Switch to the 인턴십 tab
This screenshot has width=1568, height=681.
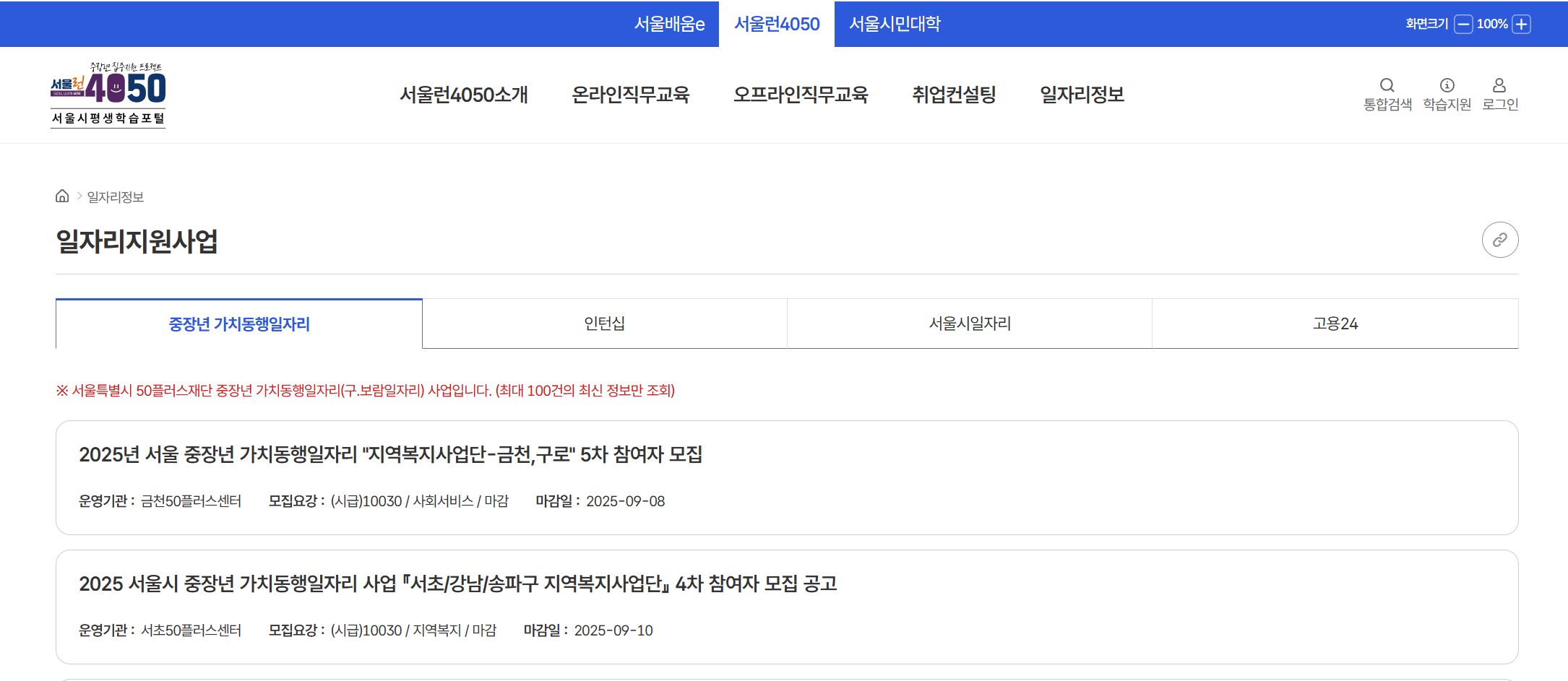(605, 324)
